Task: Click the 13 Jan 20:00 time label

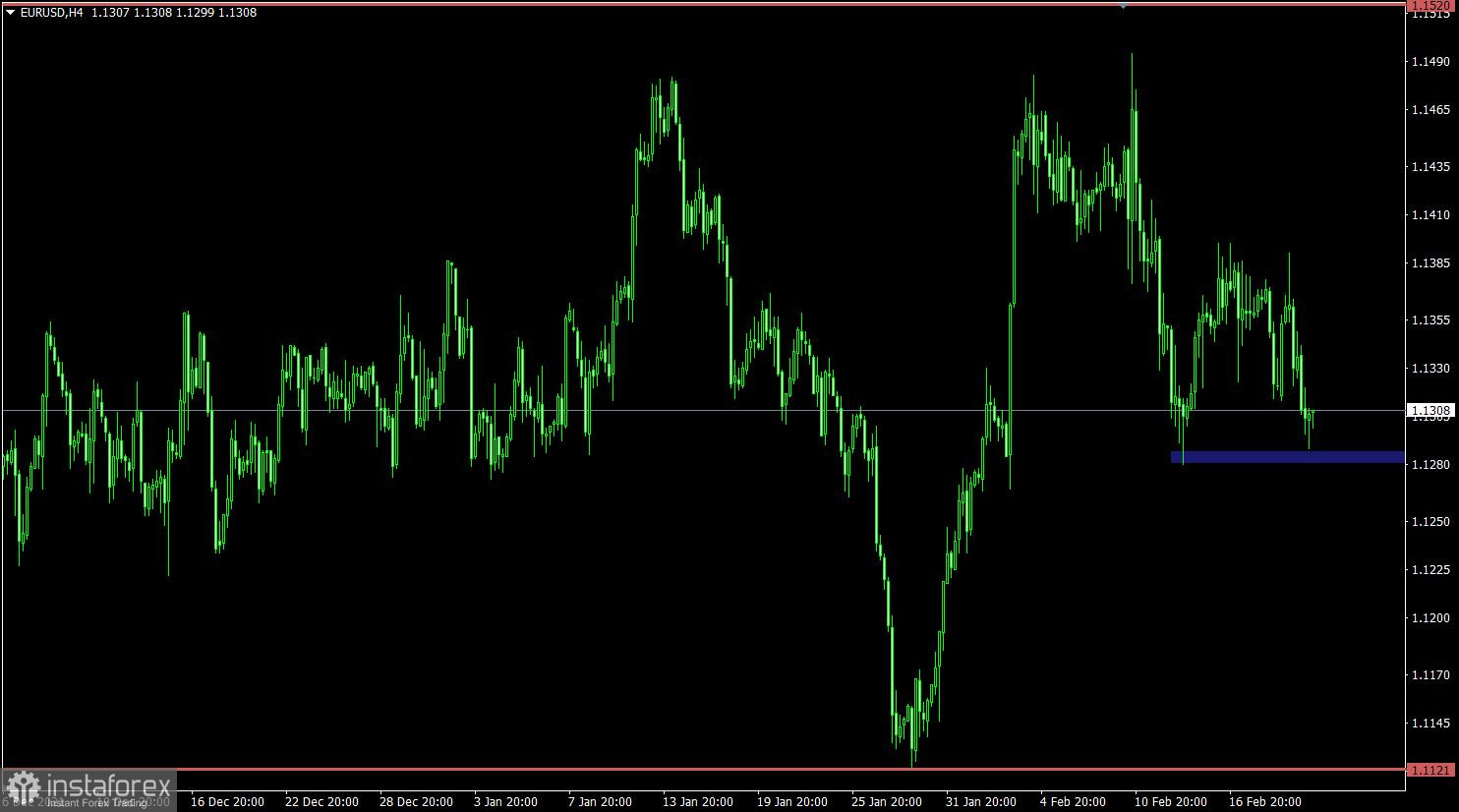Action: (x=698, y=801)
